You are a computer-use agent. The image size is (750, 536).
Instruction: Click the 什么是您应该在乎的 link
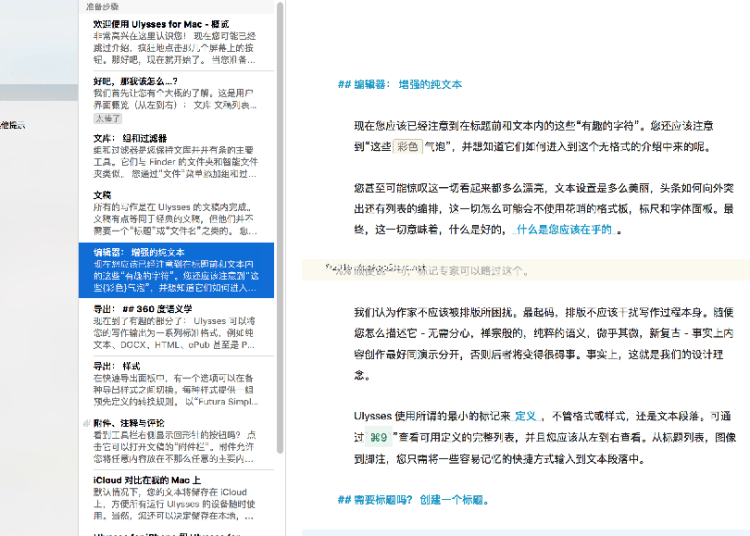(561, 230)
